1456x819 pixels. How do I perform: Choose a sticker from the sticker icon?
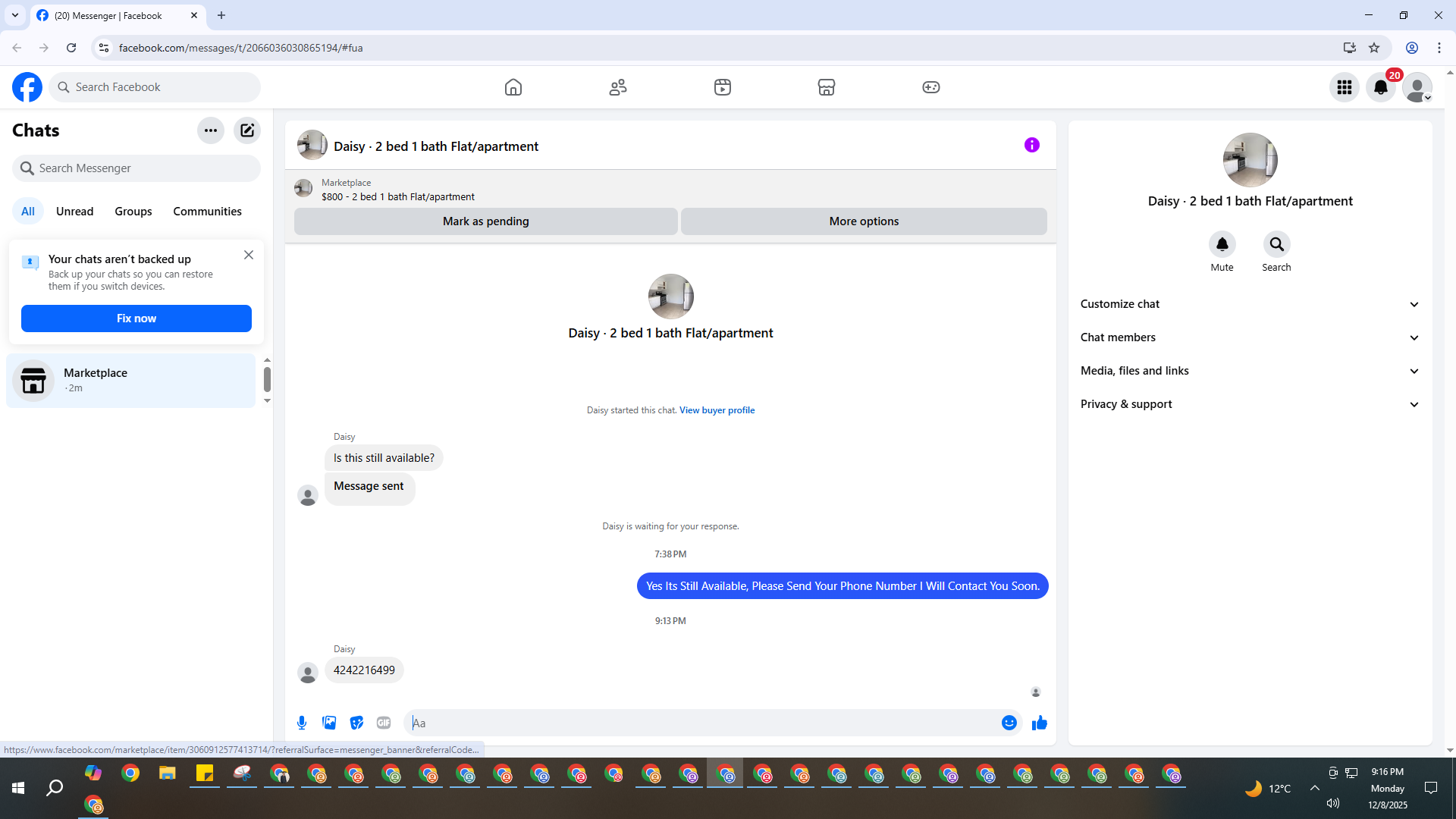356,723
